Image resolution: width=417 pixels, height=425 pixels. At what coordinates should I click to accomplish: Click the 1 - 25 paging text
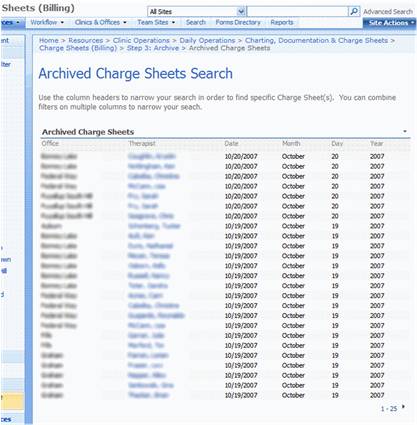click(x=389, y=408)
